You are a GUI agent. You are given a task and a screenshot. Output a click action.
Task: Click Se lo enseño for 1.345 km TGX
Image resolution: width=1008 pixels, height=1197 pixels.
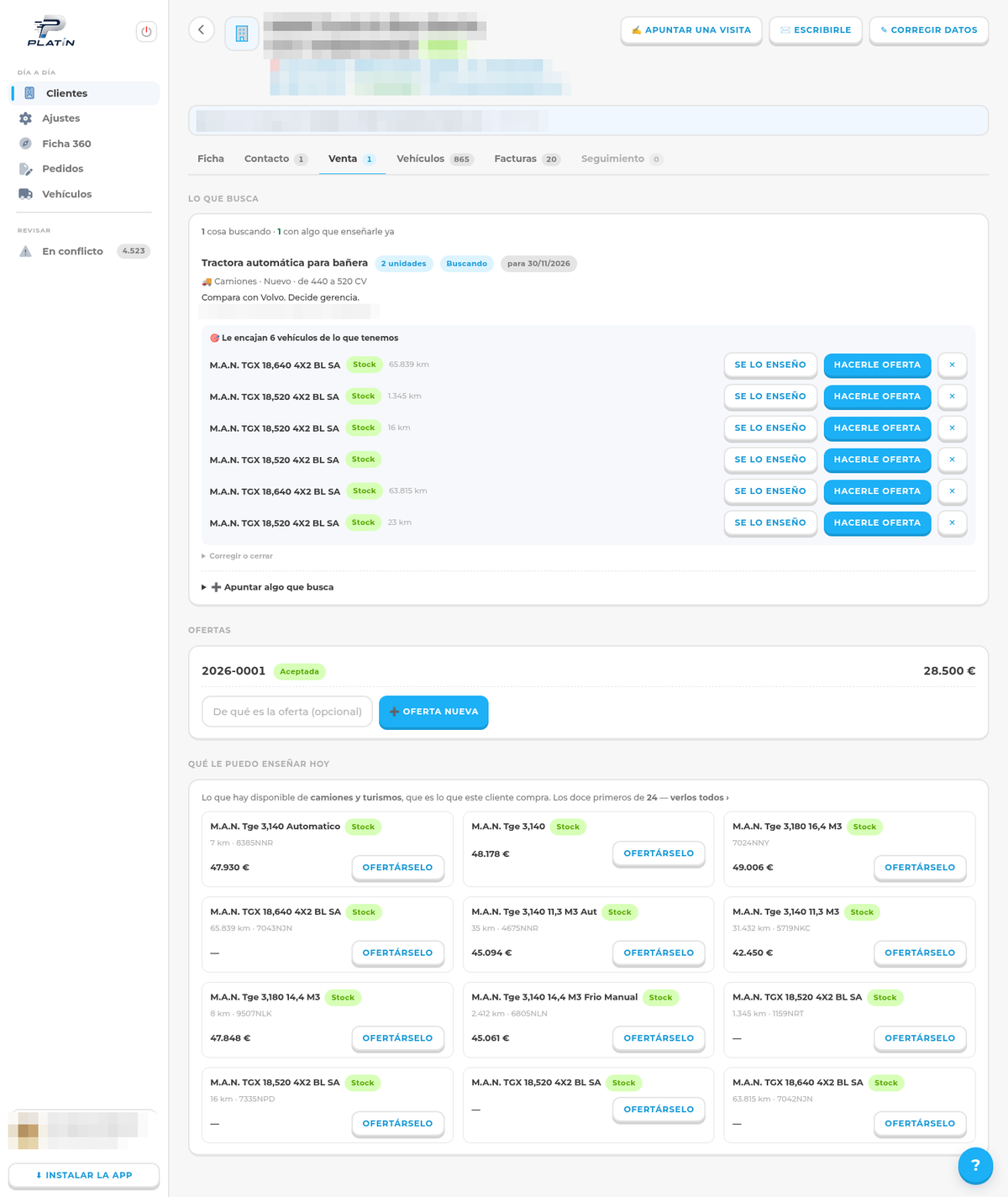(770, 396)
